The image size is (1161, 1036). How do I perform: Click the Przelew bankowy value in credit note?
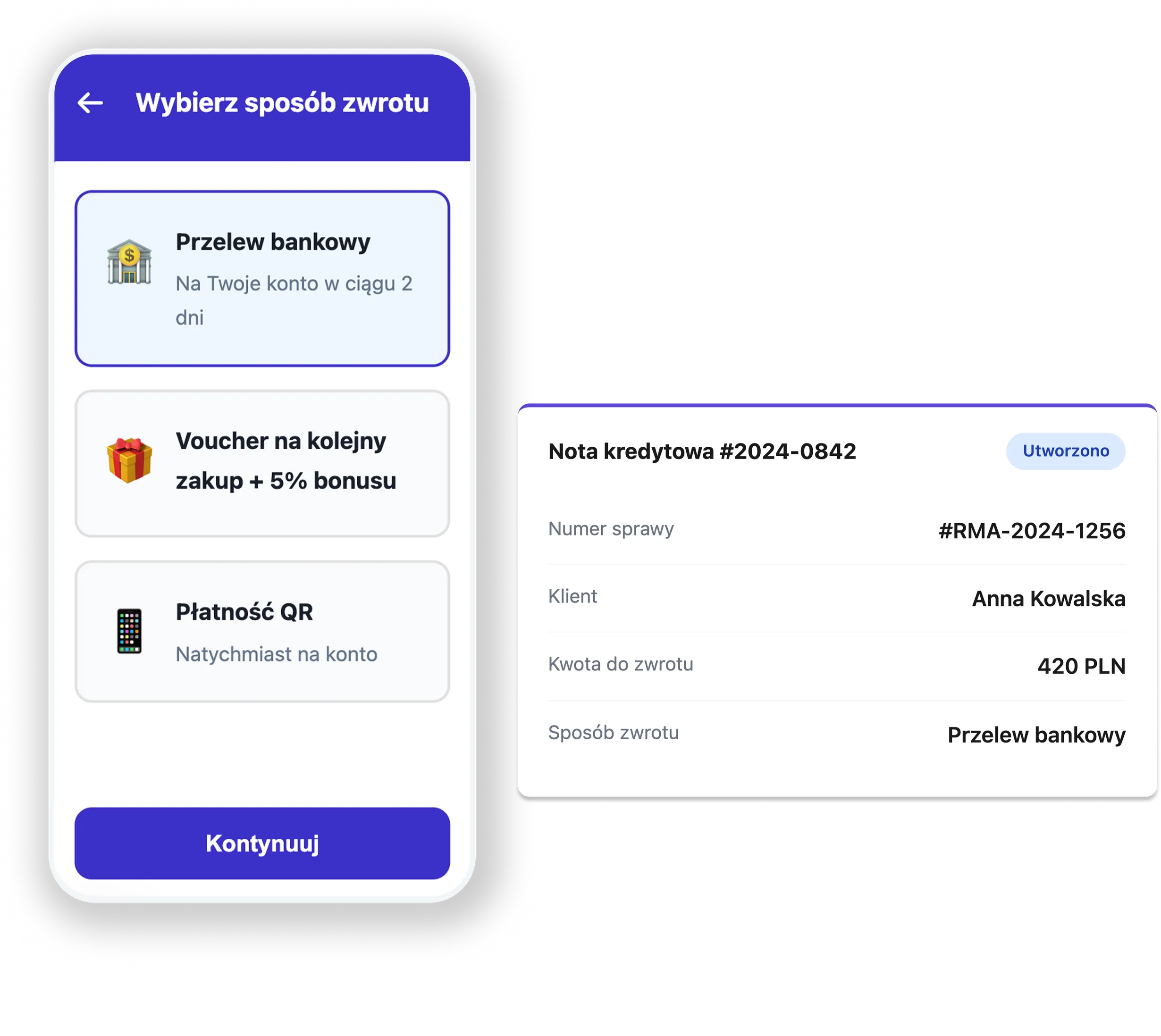1036,735
